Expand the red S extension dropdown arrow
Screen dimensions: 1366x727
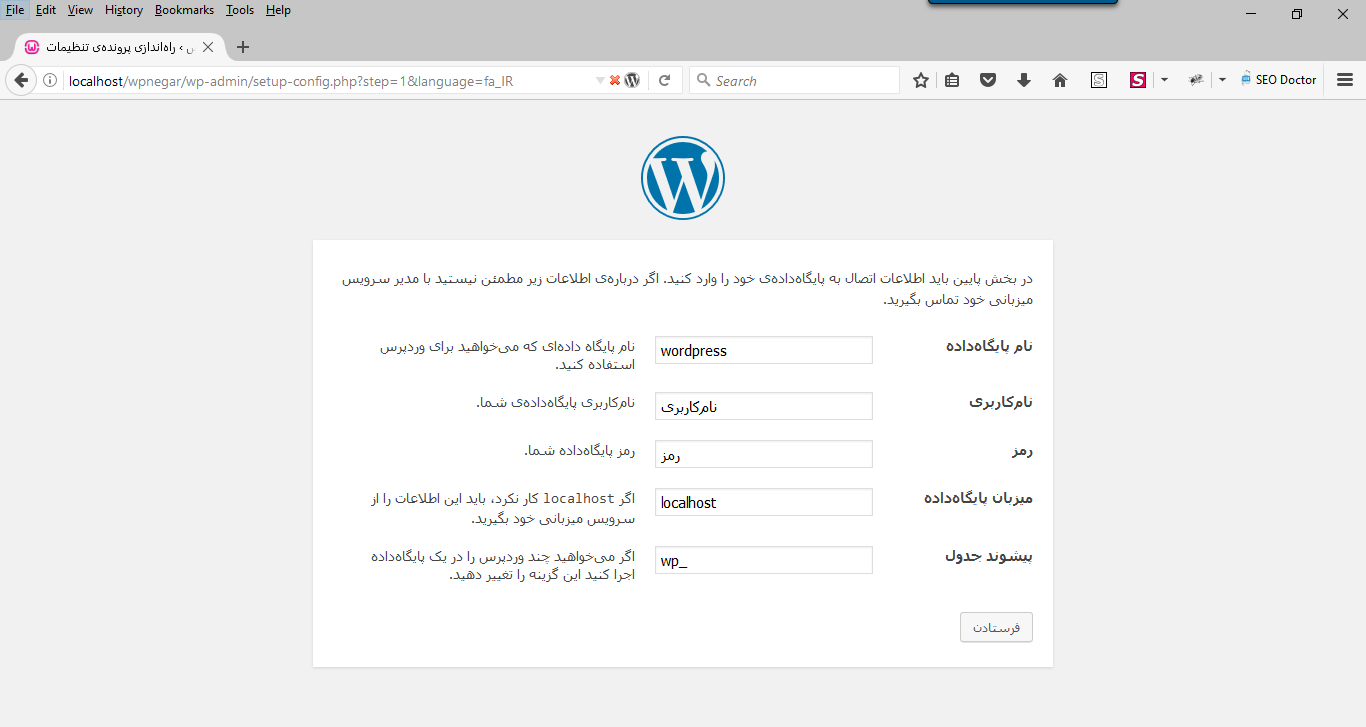[x=1164, y=80]
